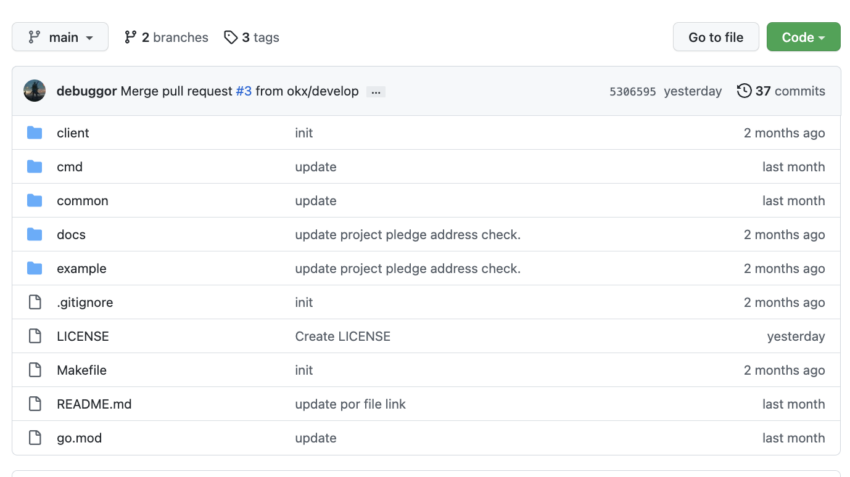Expand the green Code dropdown
Viewport: 850px width, 477px height.
pos(803,38)
